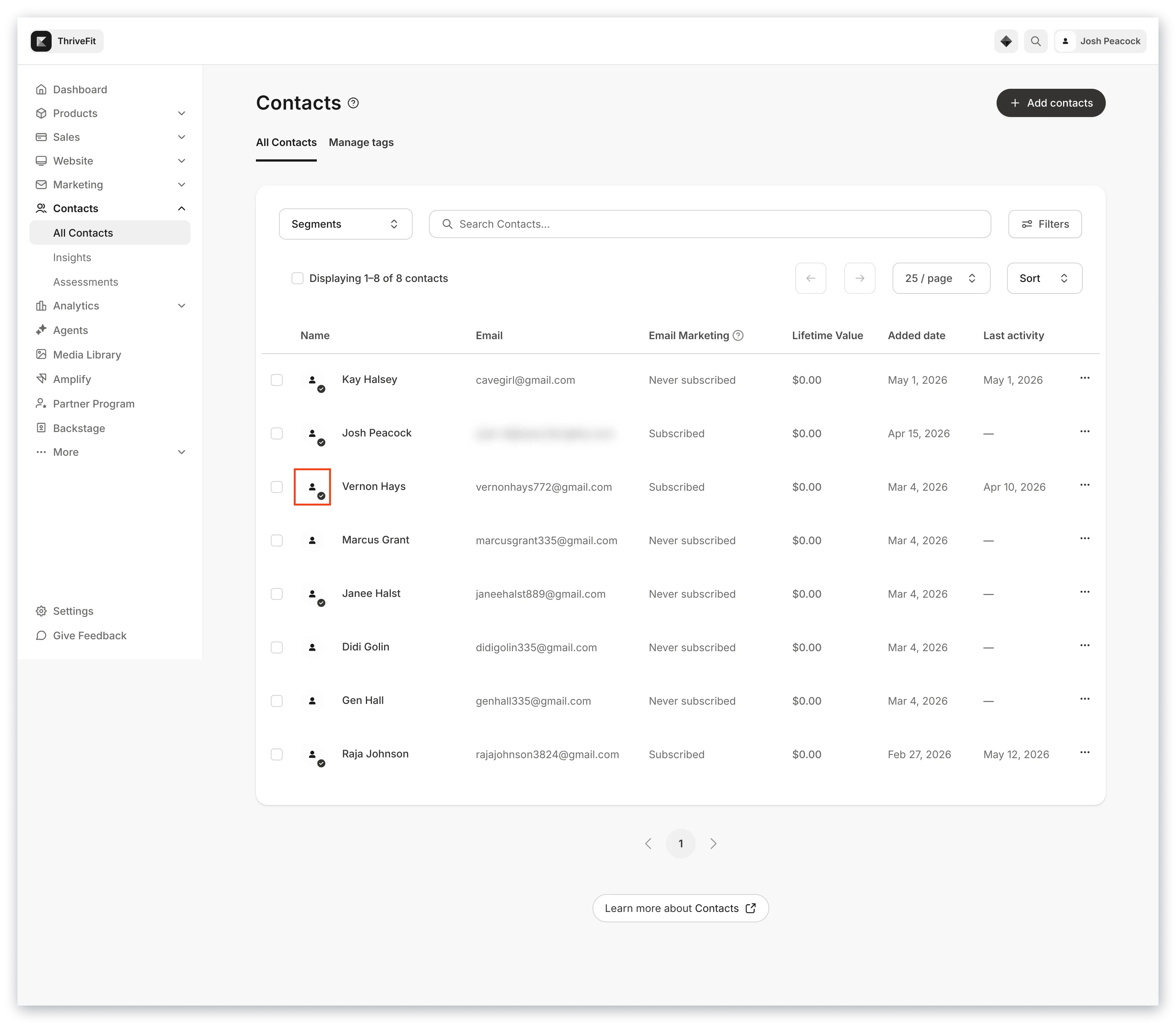This screenshot has width=1176, height=1023.
Task: Click the ThriveFit logo icon
Action: pyautogui.click(x=41, y=41)
